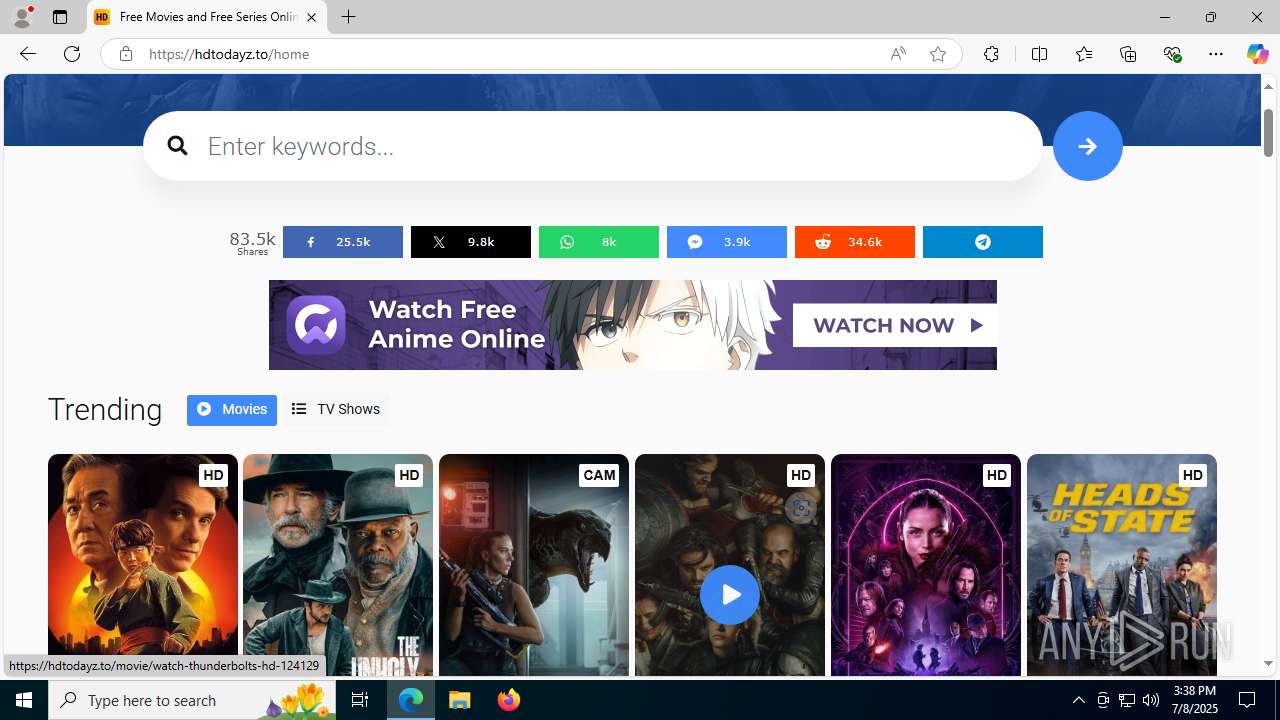This screenshot has width=1280, height=720.
Task: Toggle Split screen in the toolbar
Action: 1039,54
